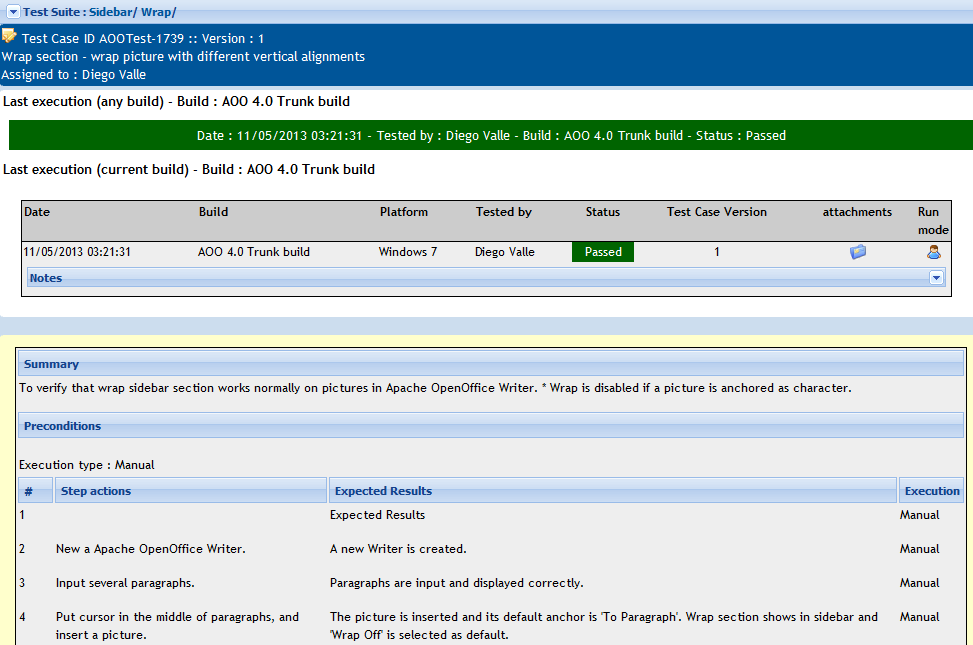Click the green Passed status cell

(x=603, y=252)
